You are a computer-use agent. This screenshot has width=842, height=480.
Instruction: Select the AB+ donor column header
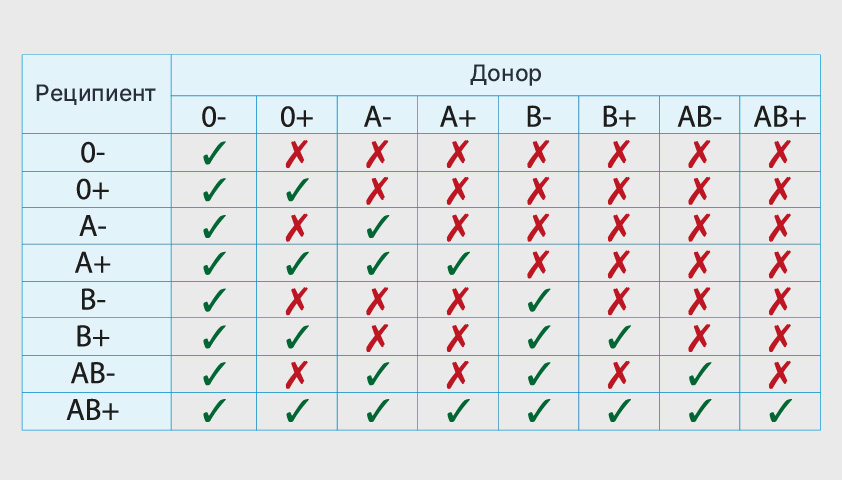[779, 116]
